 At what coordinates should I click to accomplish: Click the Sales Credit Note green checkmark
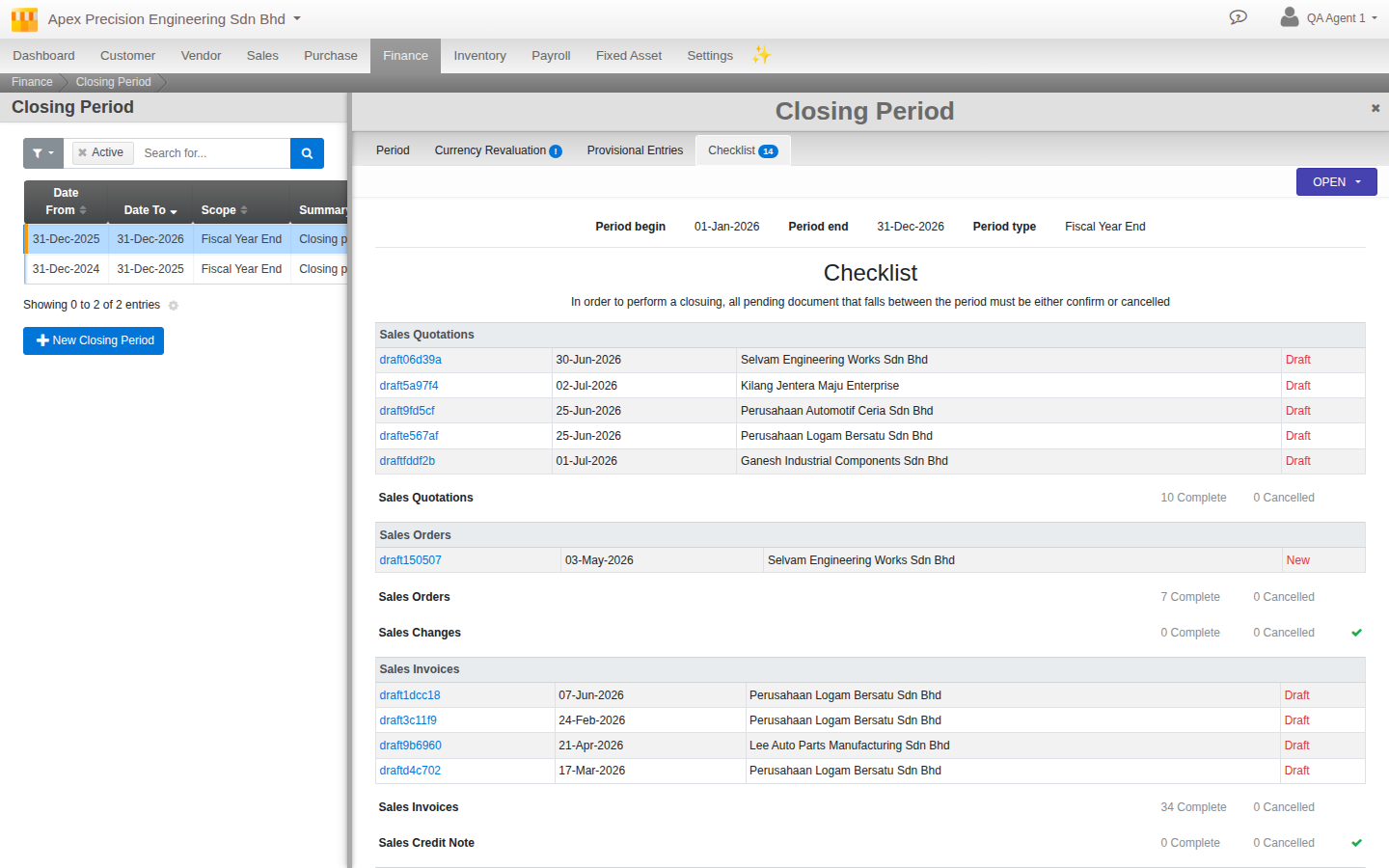click(x=1356, y=843)
